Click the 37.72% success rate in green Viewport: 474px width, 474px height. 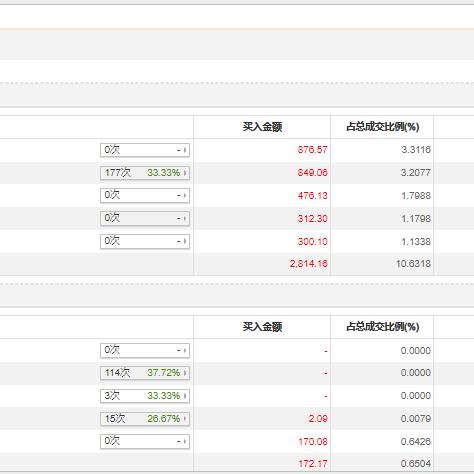[x=164, y=373]
